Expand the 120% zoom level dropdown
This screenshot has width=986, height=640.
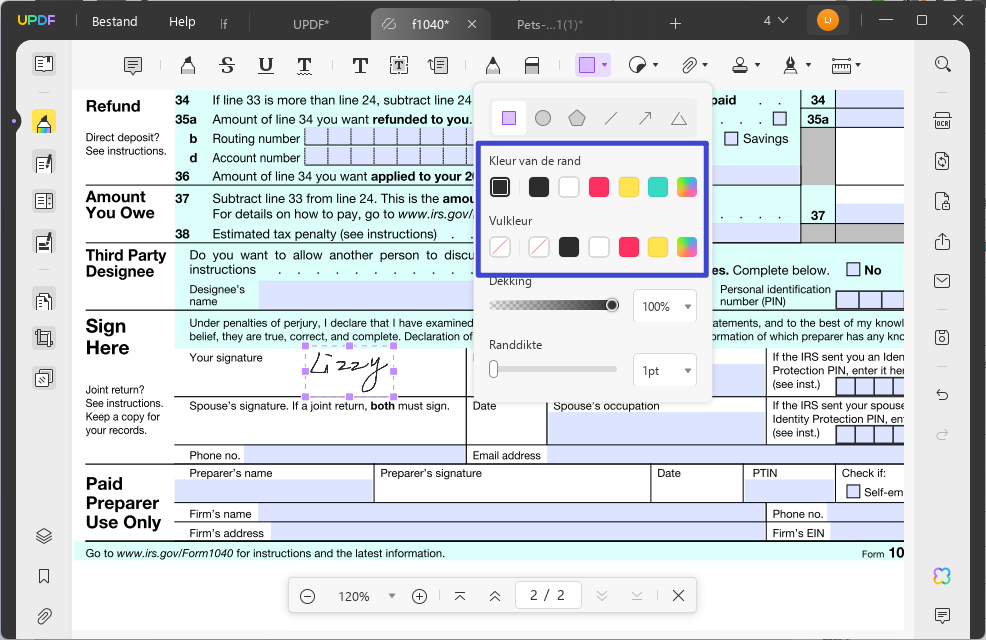pos(392,595)
